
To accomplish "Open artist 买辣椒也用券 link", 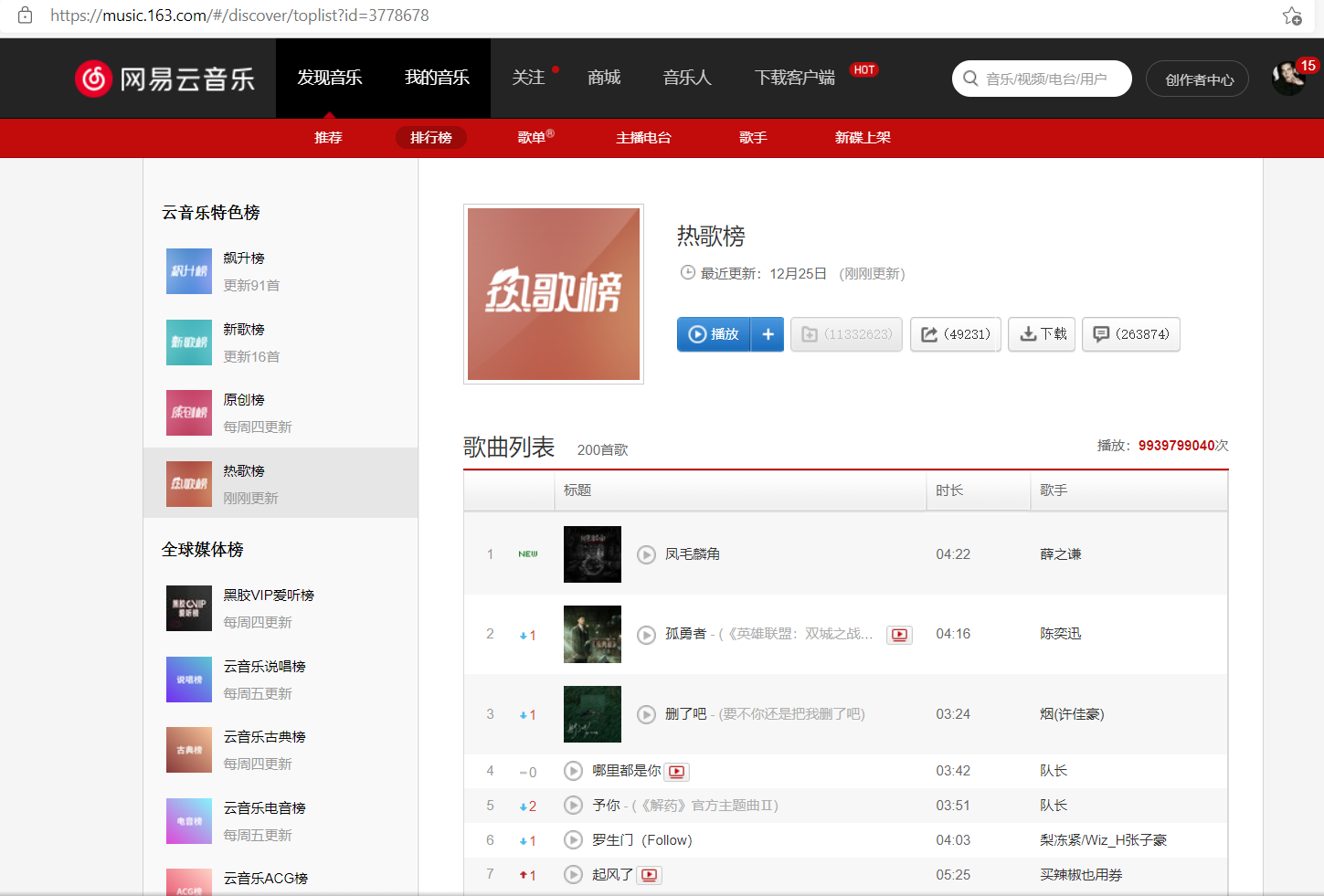I will point(1081,875).
